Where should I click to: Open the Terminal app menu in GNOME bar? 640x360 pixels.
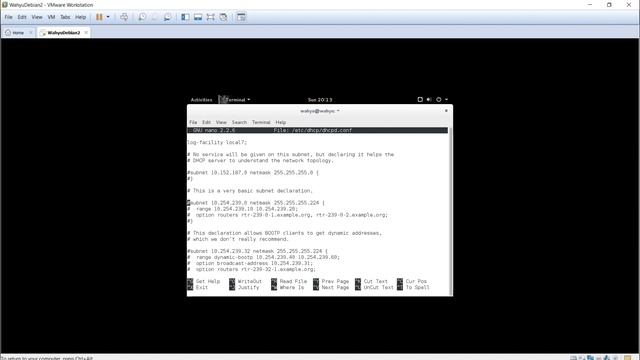(235, 100)
